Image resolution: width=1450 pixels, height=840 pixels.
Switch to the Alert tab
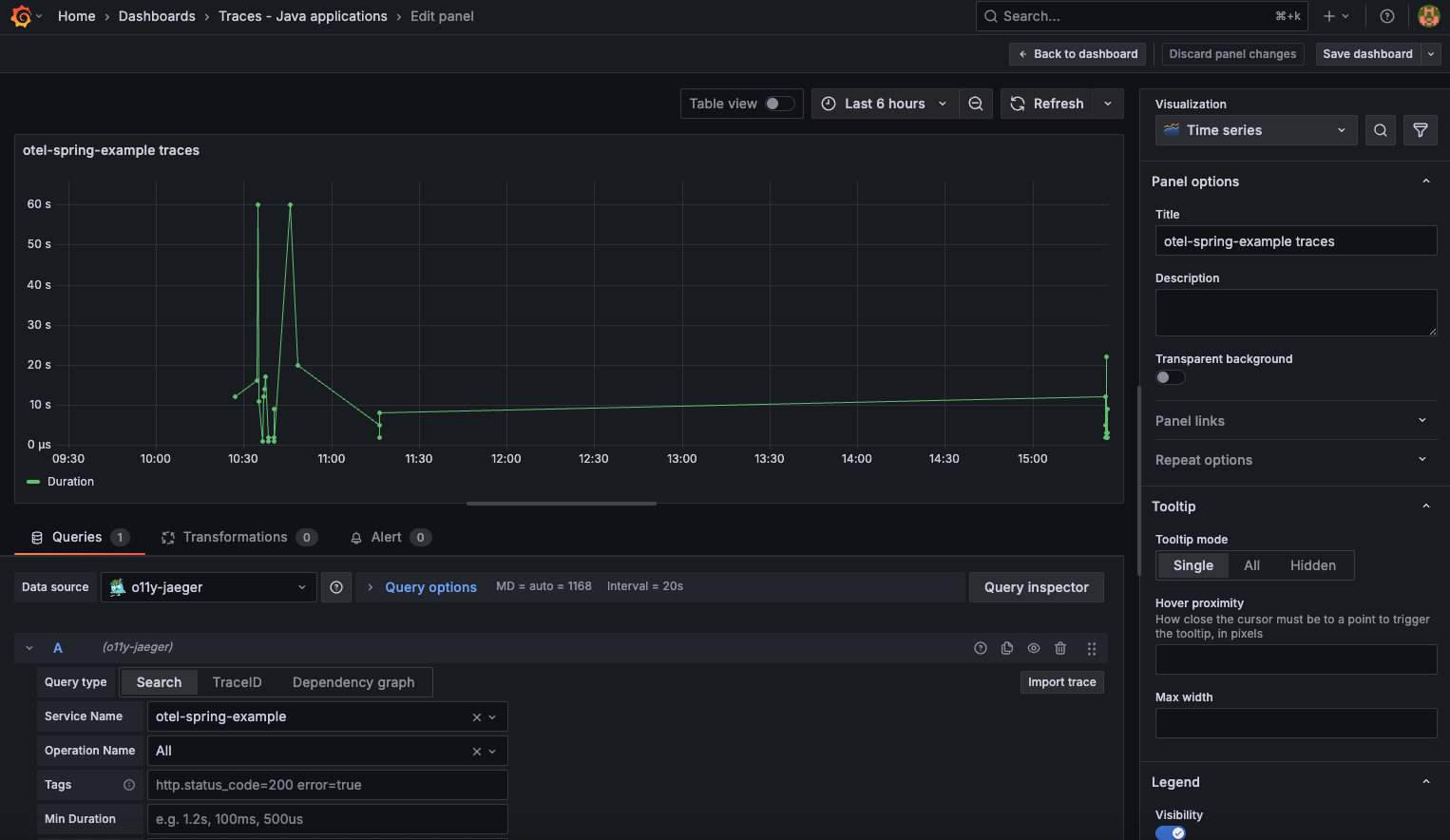point(391,538)
